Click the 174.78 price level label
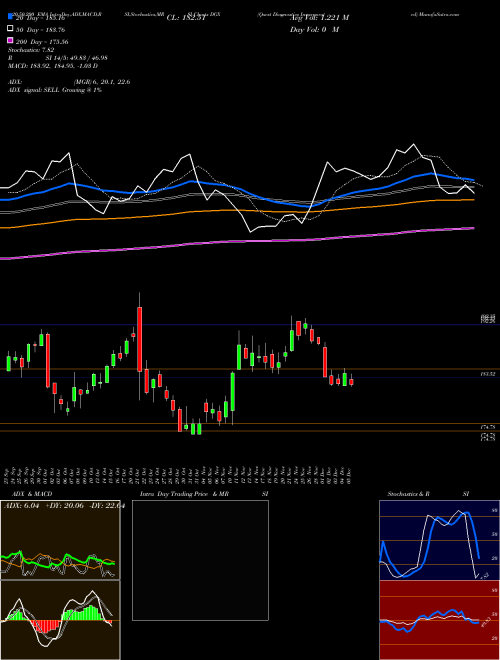Image resolution: width=500 pixels, height=660 pixels. click(488, 427)
